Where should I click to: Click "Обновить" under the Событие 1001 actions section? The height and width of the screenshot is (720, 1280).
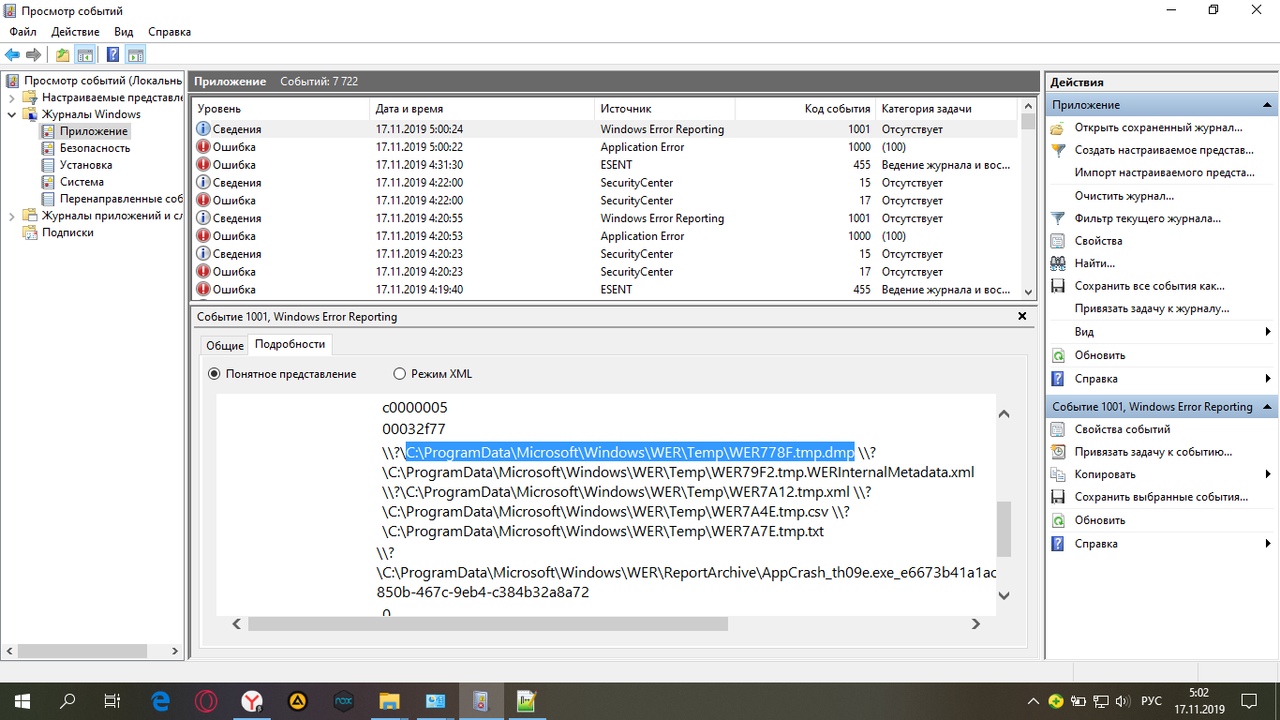tap(1099, 520)
